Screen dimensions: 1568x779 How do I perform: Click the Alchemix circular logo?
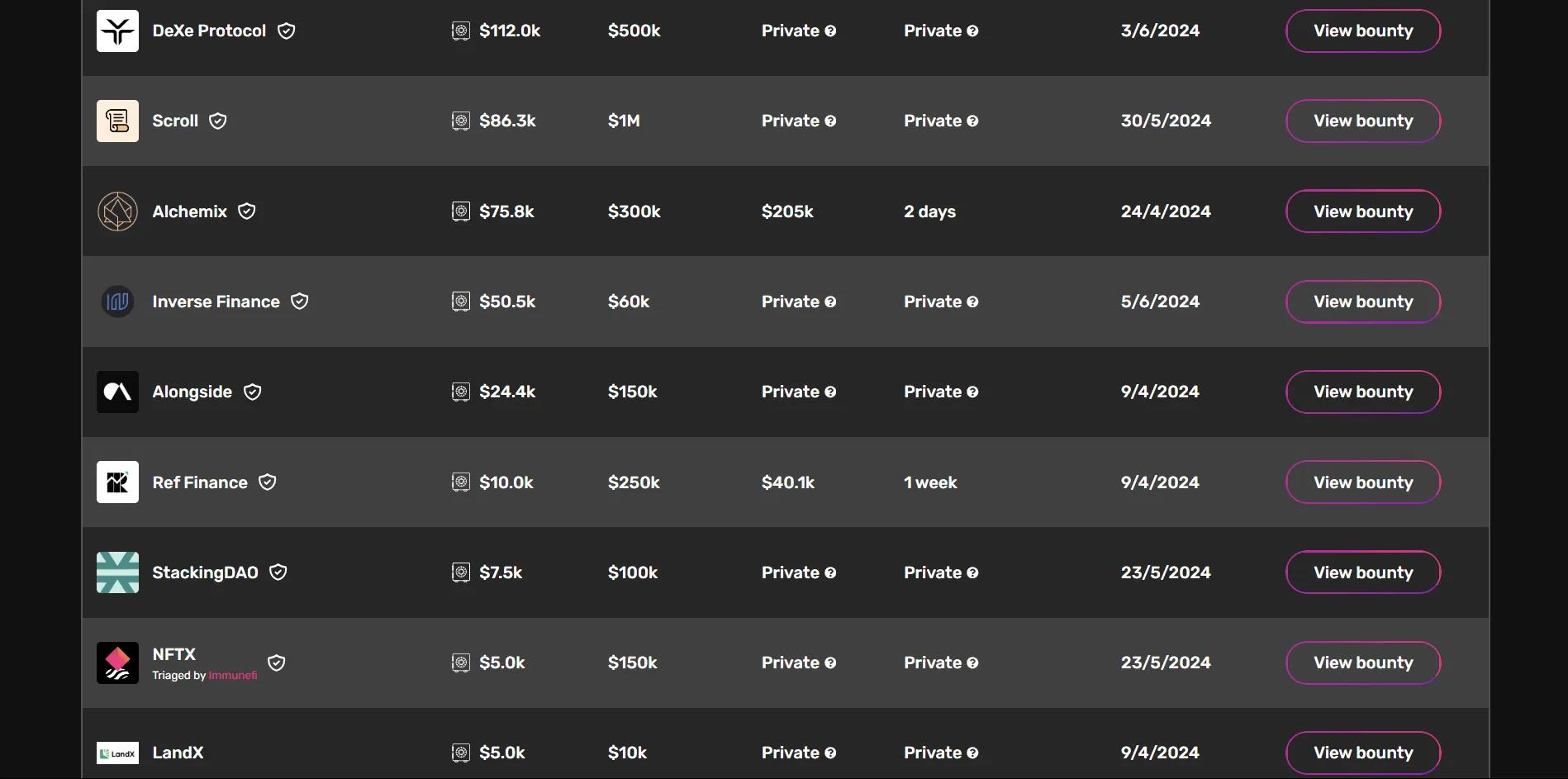(117, 211)
